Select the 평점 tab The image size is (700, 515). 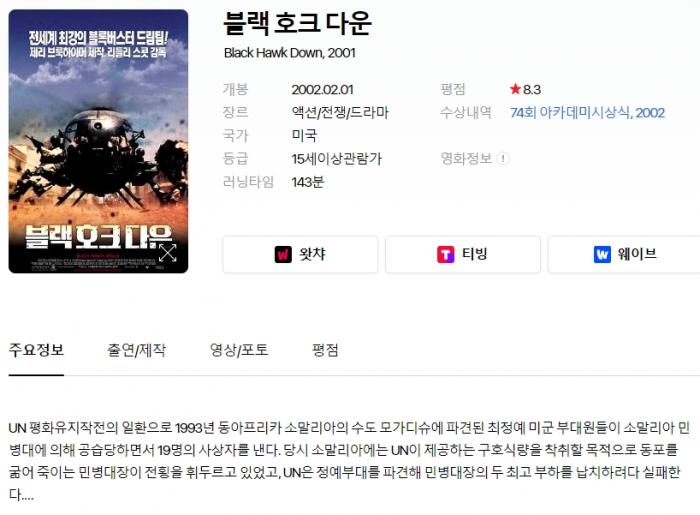325,350
